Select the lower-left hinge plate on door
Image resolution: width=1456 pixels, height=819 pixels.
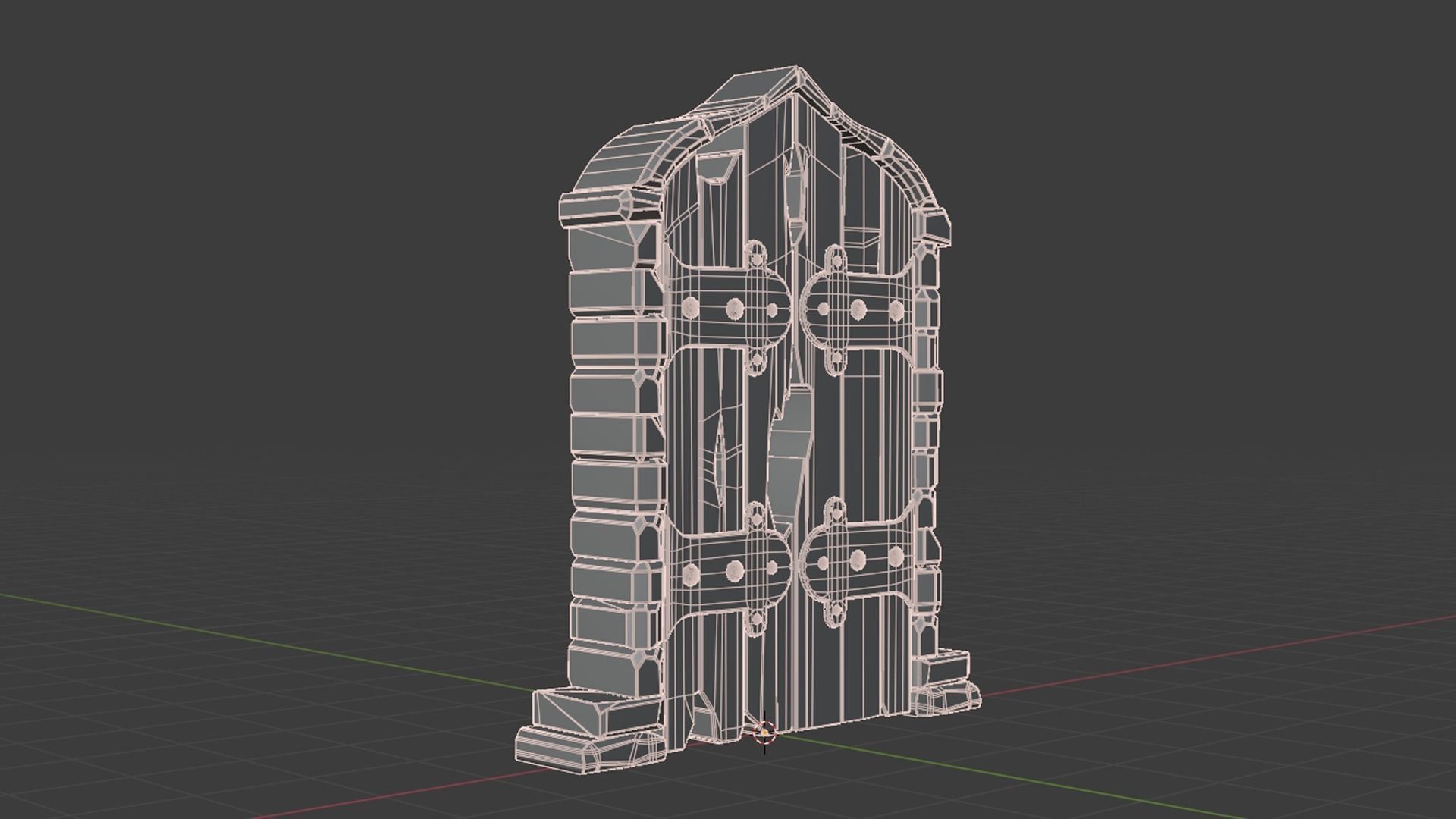[x=730, y=568]
